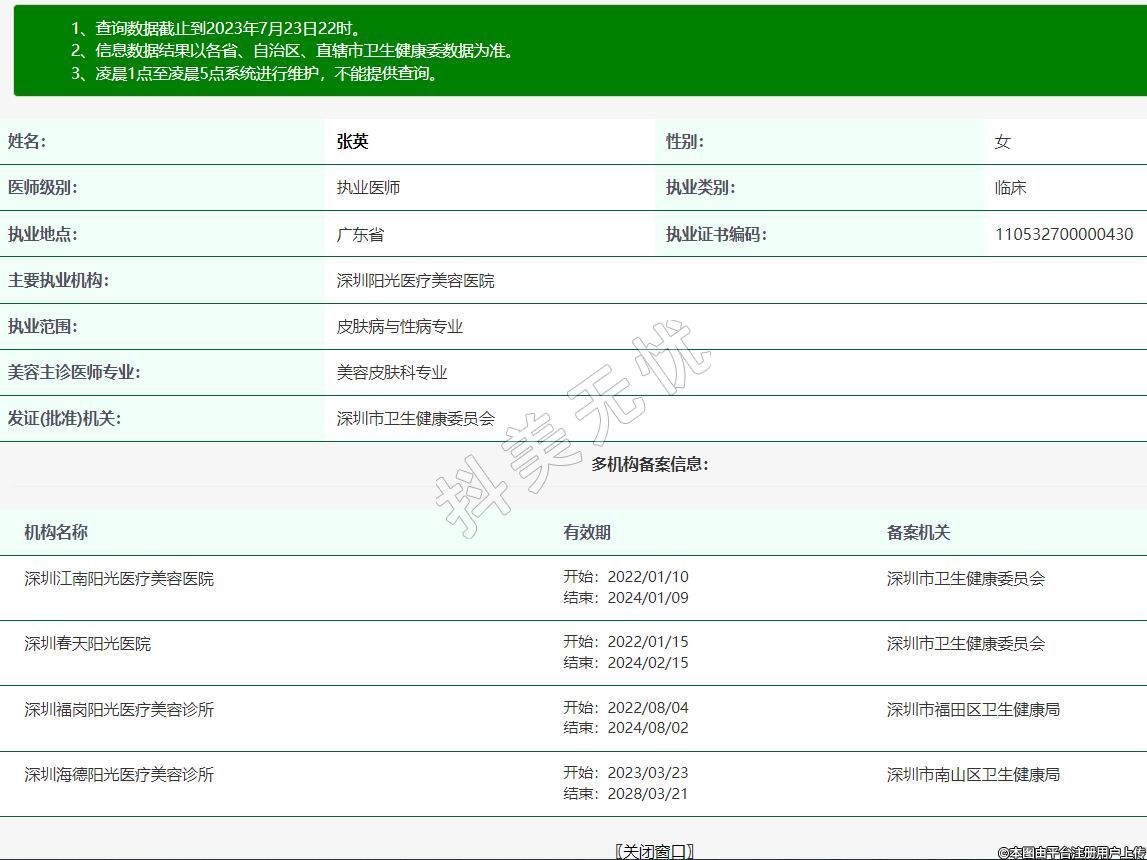Viewport: 1147px width, 860px height.
Task: Click the 有效期 column header
Action: 586,532
